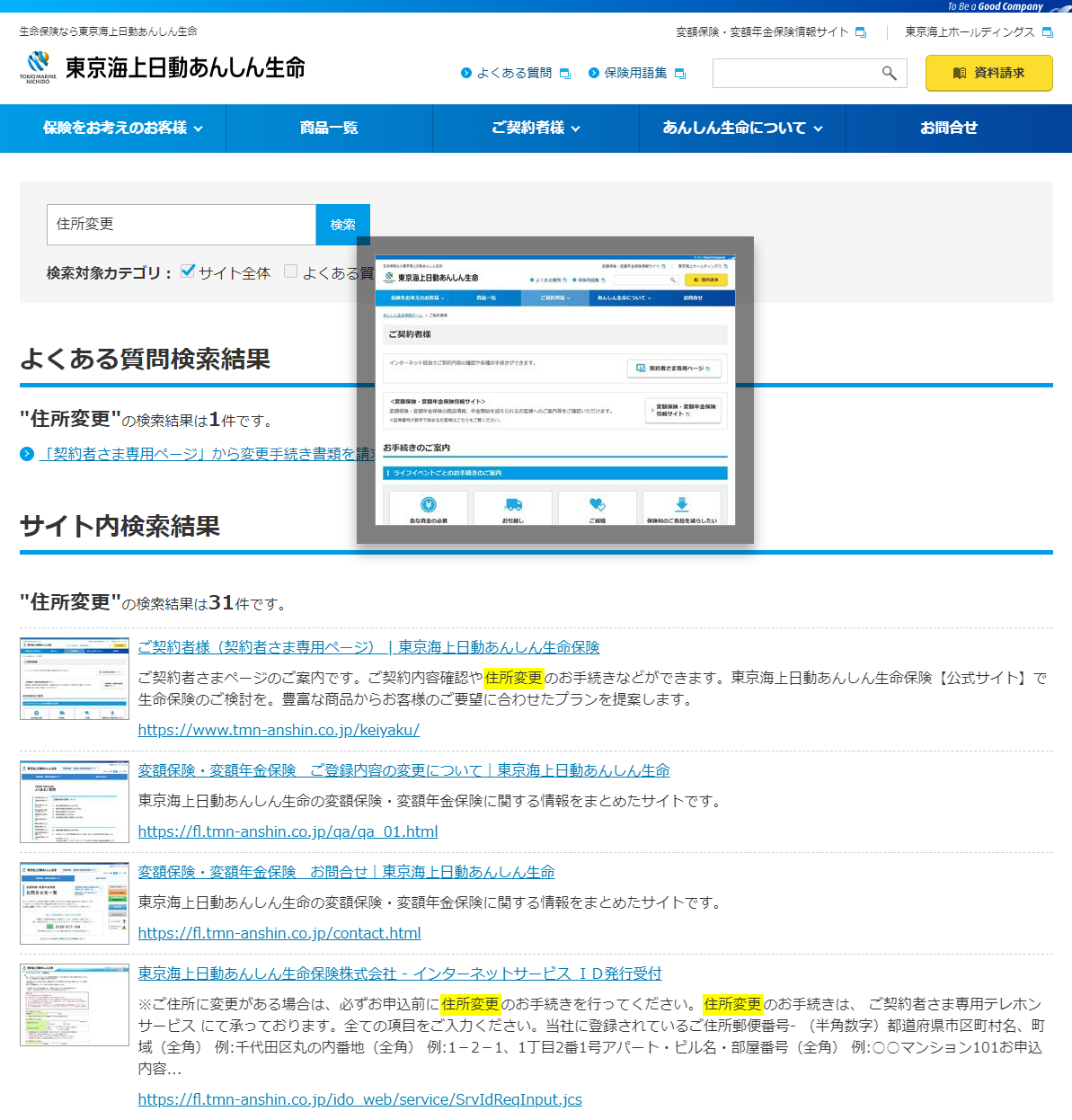Click external-window icon after よくある質問
This screenshot has height=1120, width=1072.
coord(565,74)
